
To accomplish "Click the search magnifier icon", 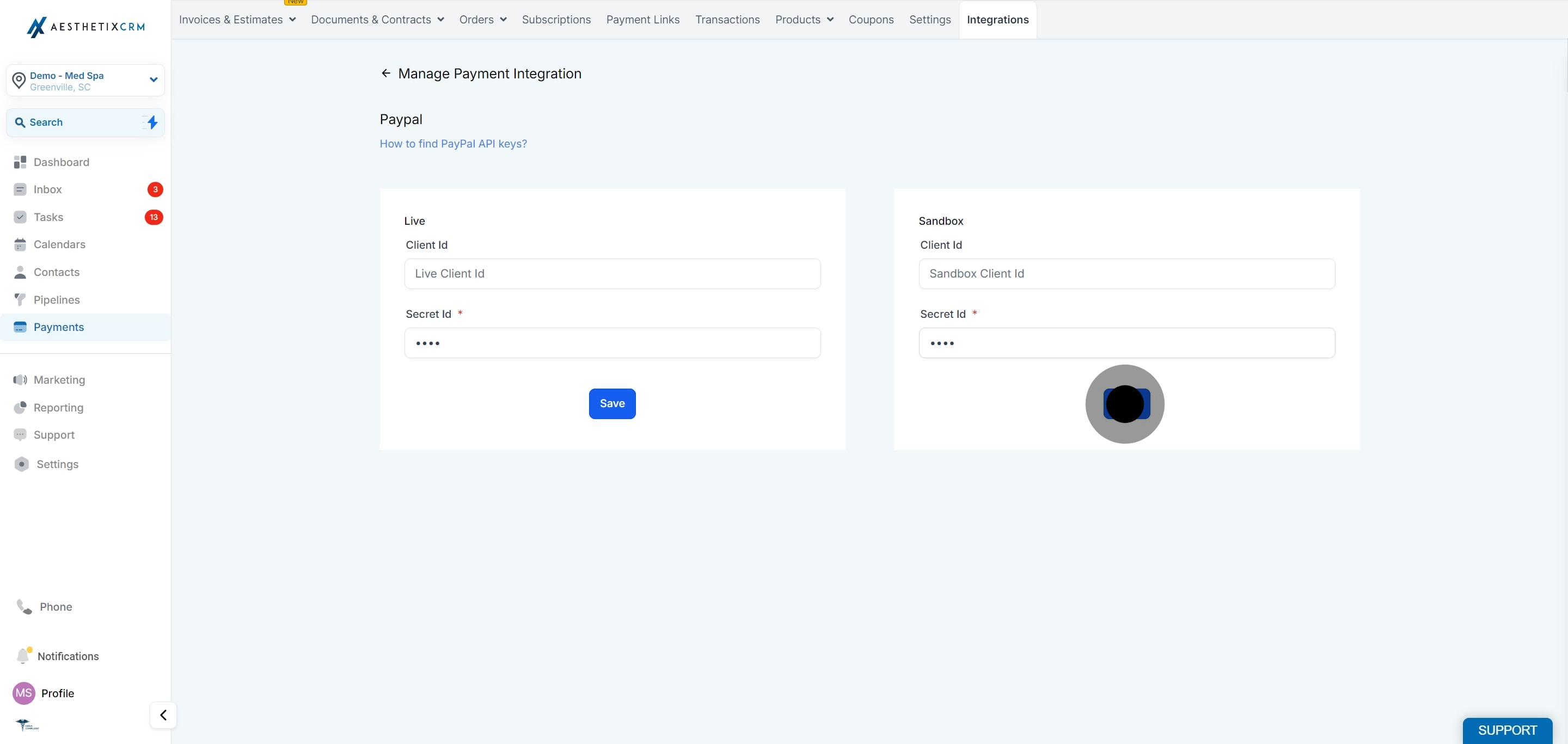I will 20,122.
